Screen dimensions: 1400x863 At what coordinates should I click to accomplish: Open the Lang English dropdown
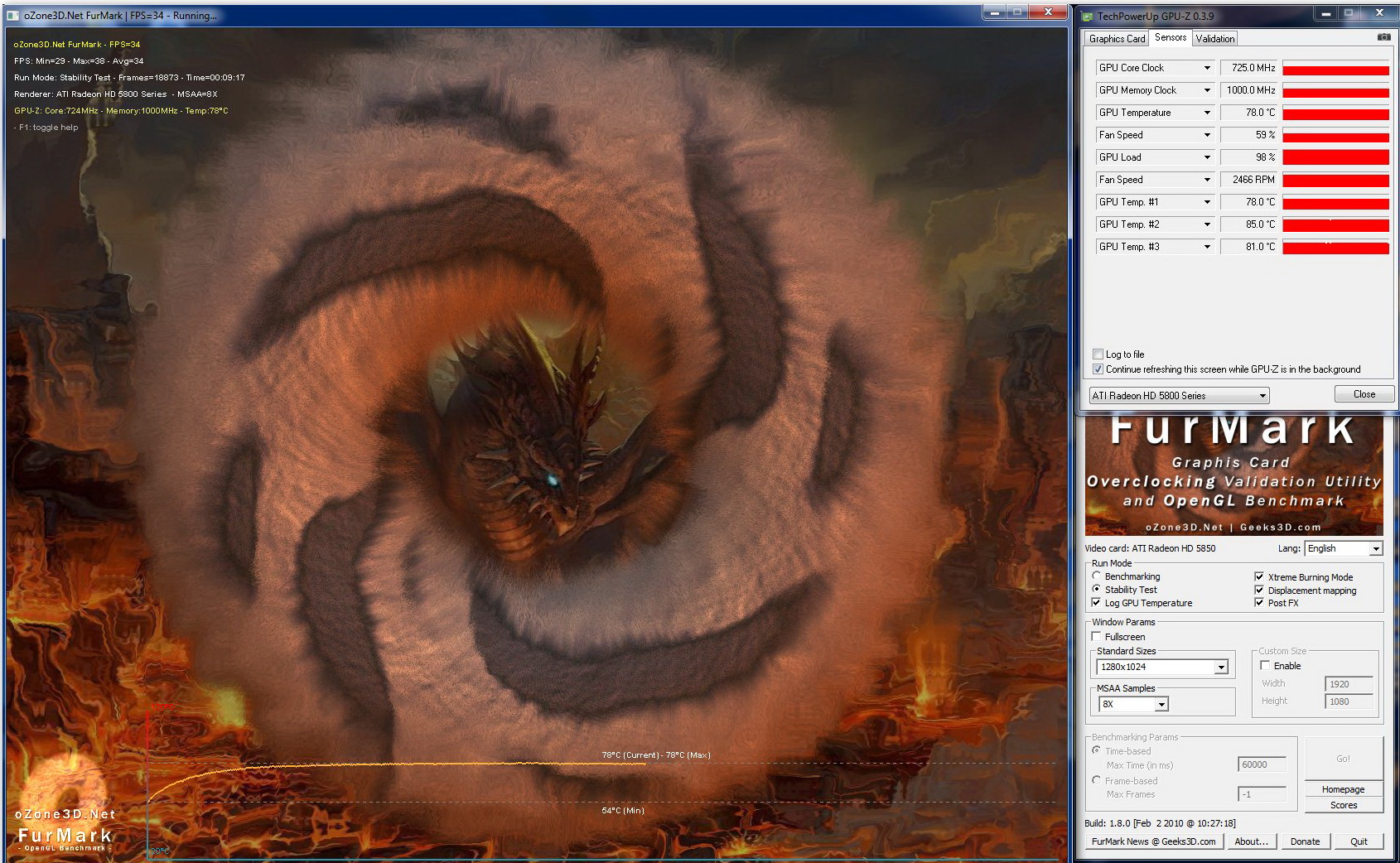pos(1344,548)
